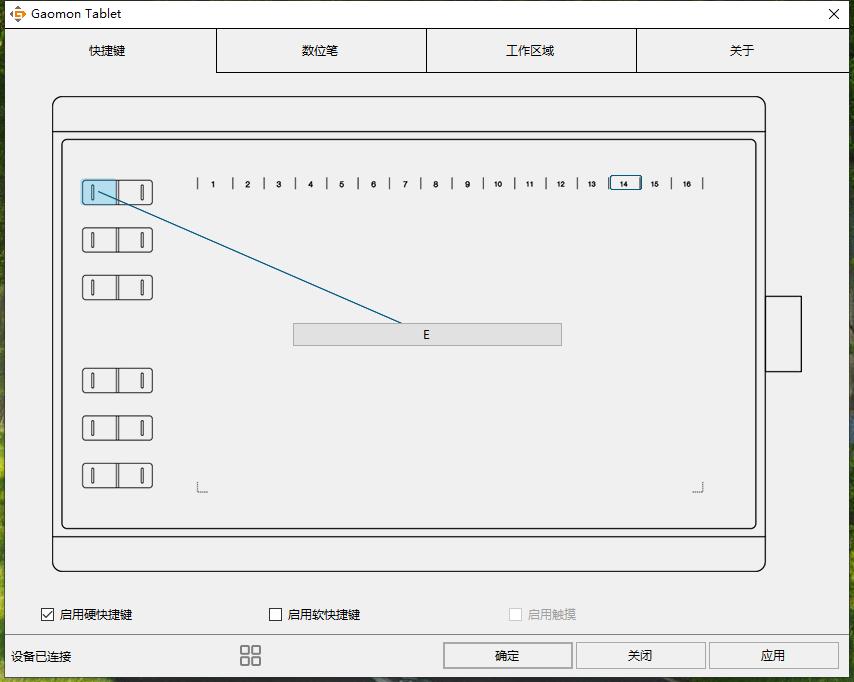Select soft key 2
Viewport: 854px width, 682px height.
point(248,184)
